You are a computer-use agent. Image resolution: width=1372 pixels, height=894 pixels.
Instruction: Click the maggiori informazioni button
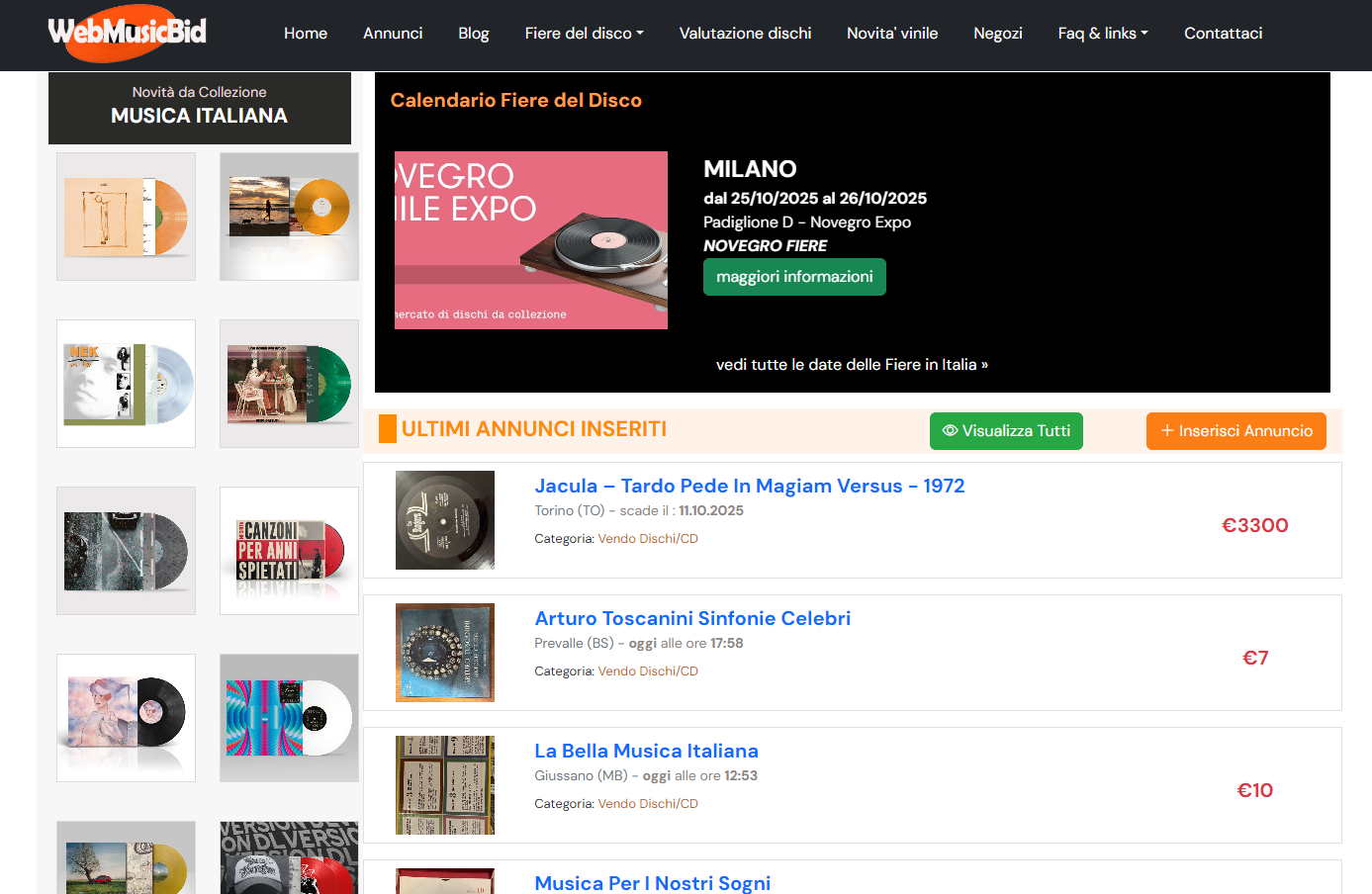click(x=794, y=277)
